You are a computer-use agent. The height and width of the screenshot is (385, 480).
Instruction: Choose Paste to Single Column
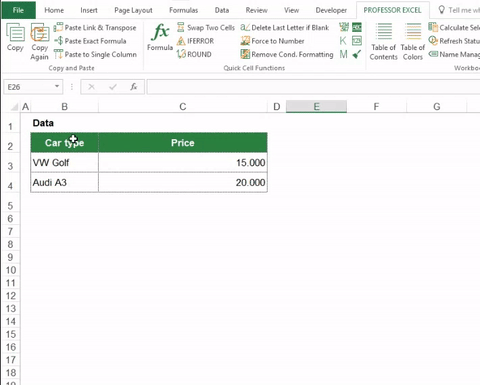point(95,54)
